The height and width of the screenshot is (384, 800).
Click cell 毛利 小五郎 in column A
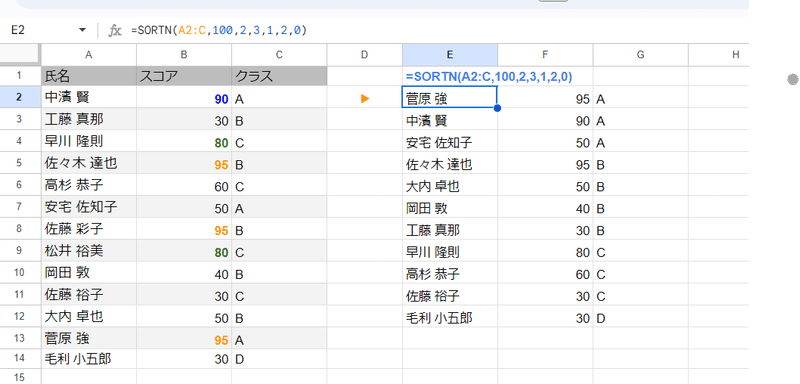(x=89, y=360)
